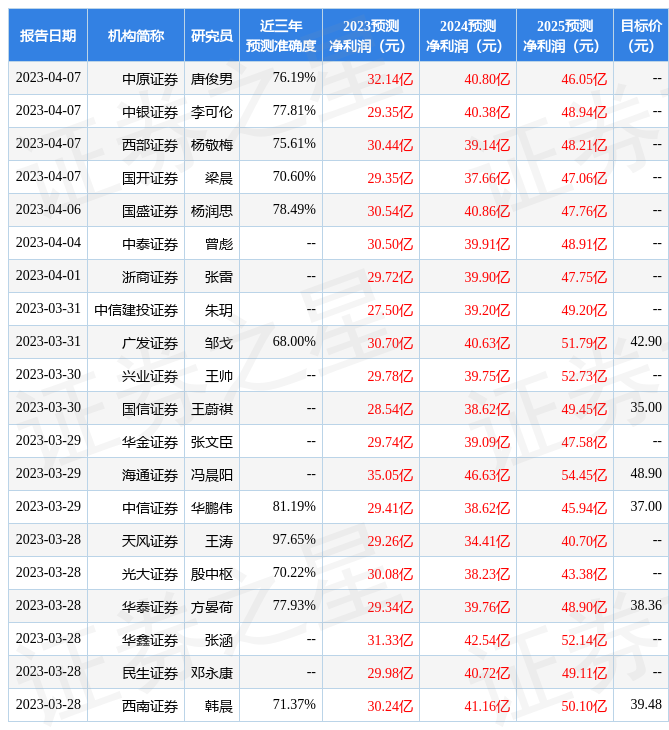This screenshot has width=669, height=730.
Task: Click the 机构简称 column header
Action: [136, 35]
